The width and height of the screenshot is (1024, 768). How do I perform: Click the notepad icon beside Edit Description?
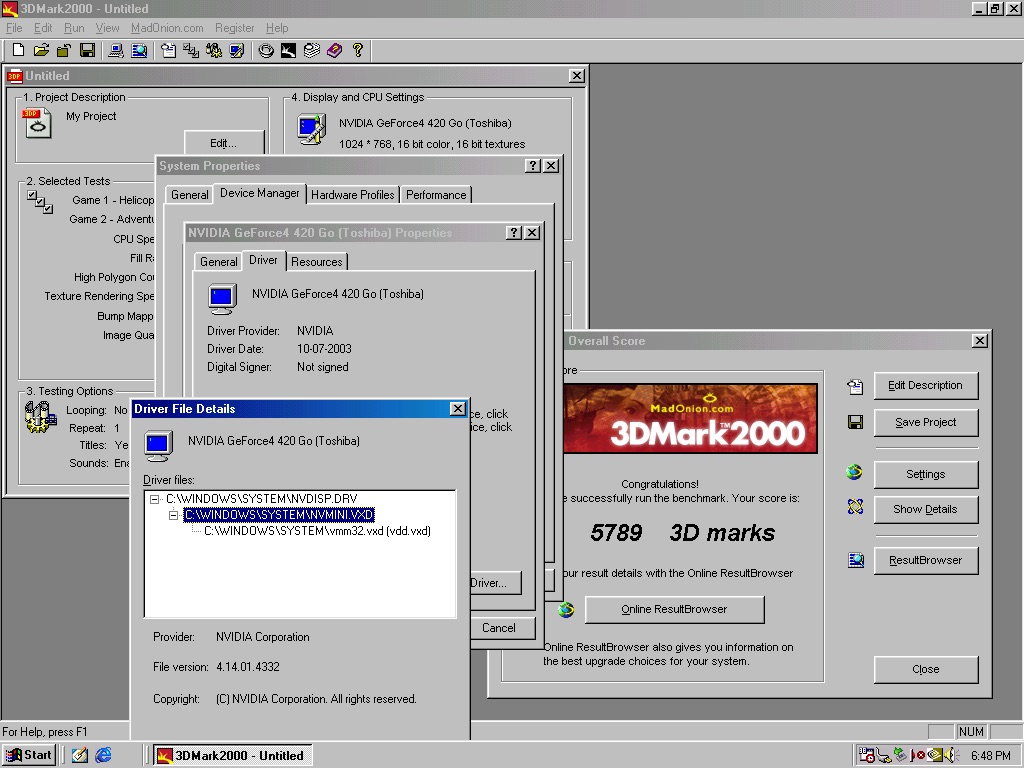855,387
